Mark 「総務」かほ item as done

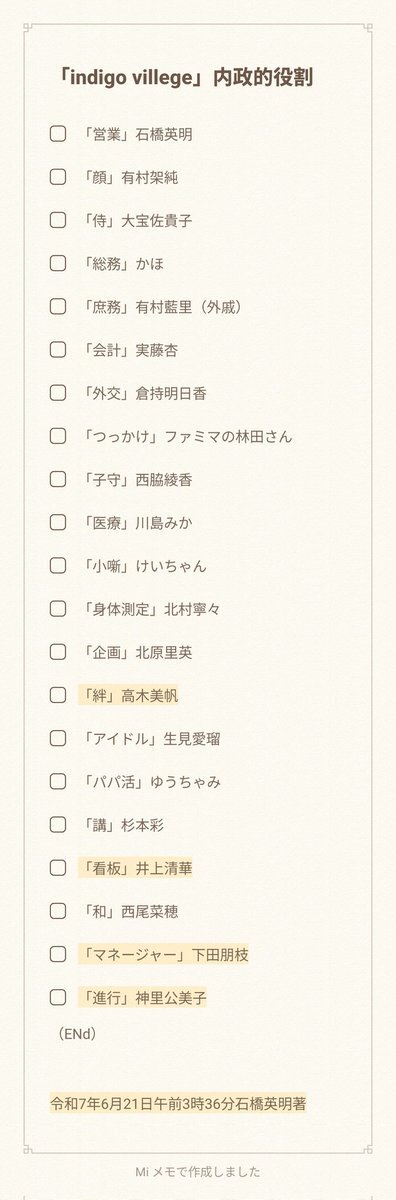pyautogui.click(x=58, y=263)
